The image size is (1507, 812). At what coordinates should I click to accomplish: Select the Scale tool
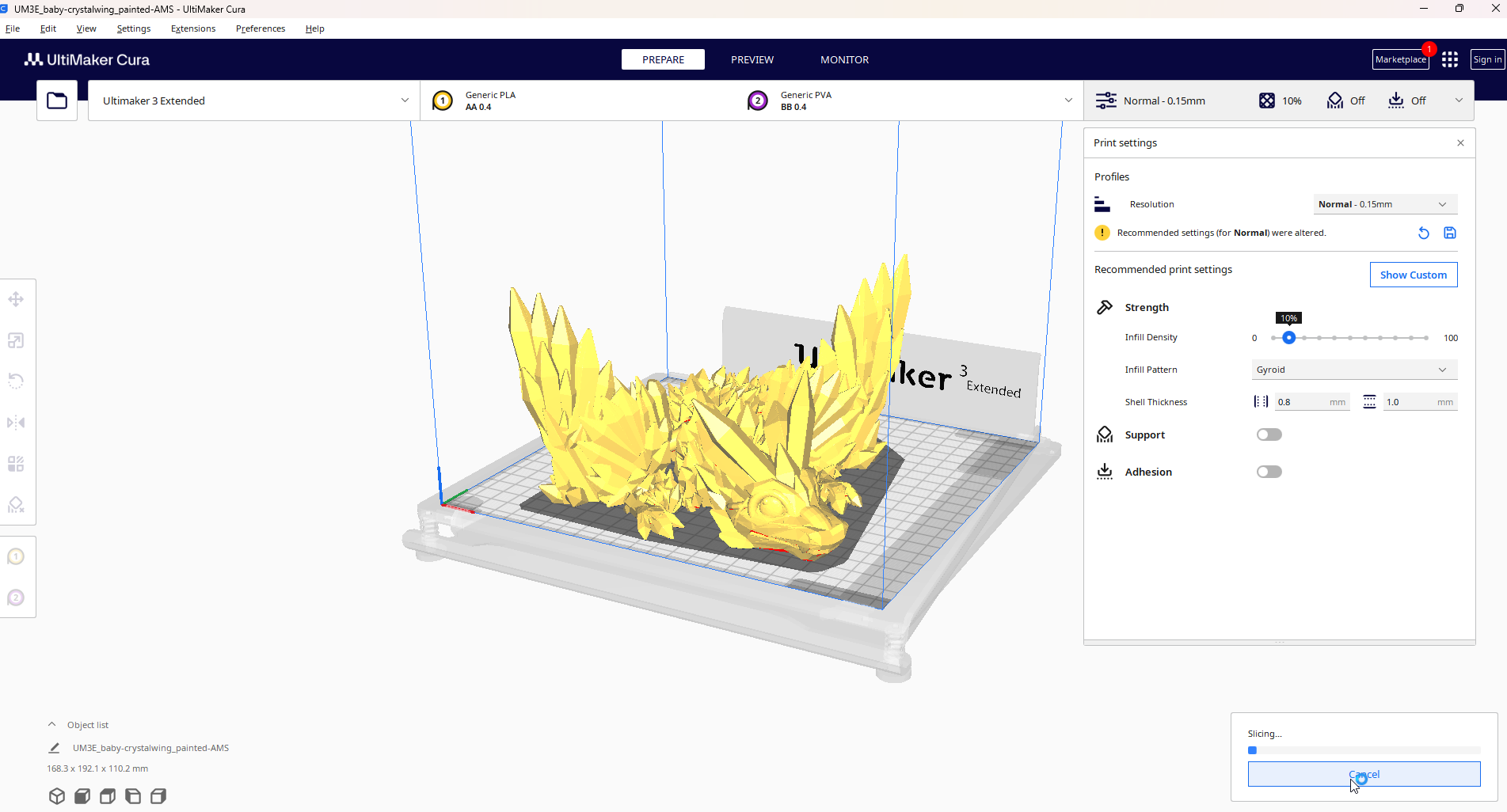(16, 340)
